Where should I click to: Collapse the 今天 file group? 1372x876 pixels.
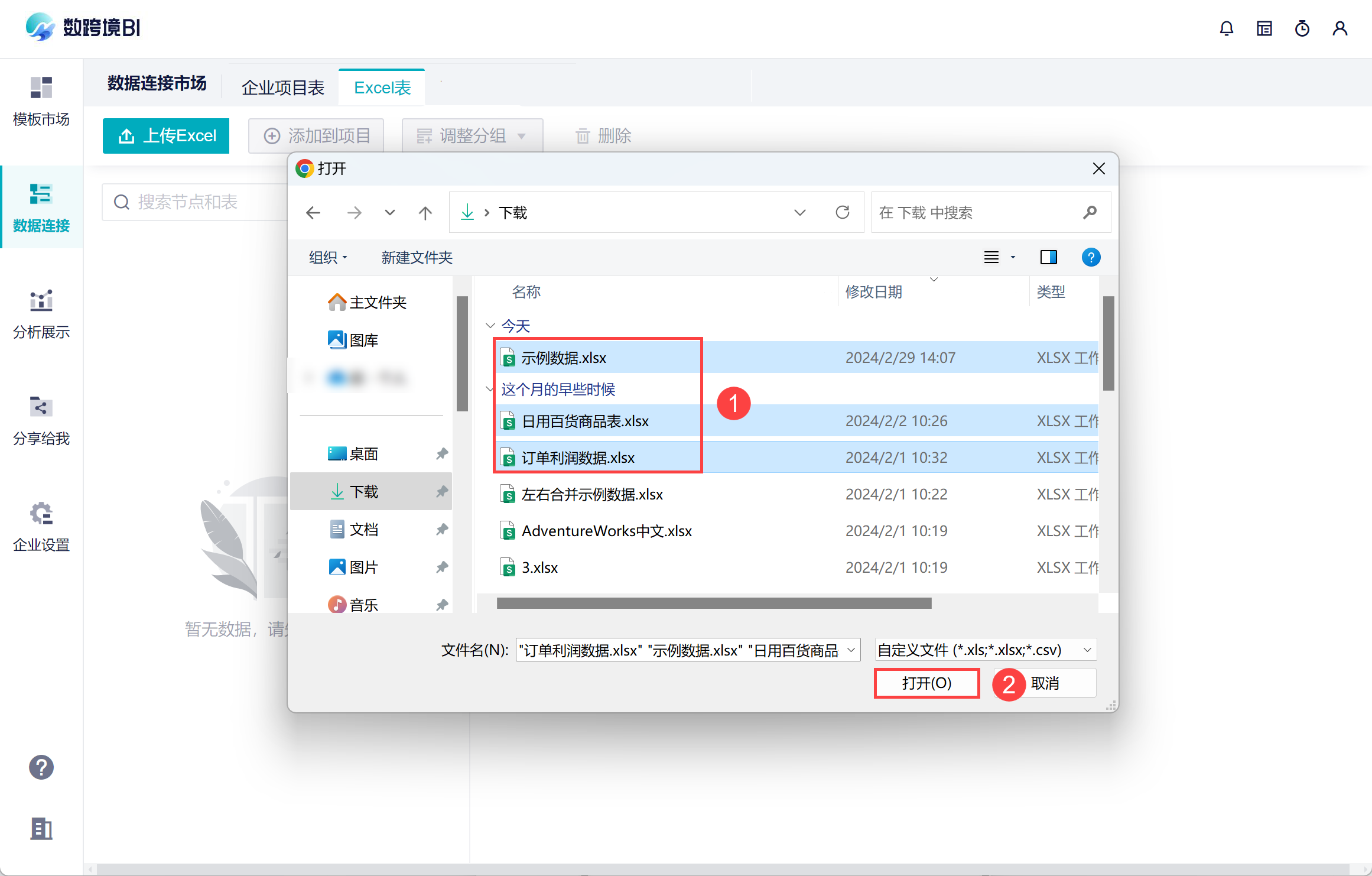[490, 326]
